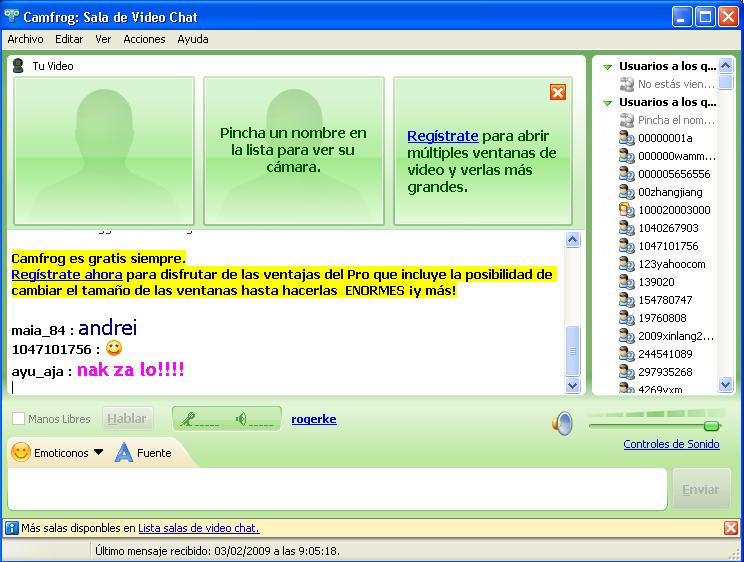Click the user icon next to 00000001a
Image resolution: width=744 pixels, height=562 pixels.
tap(626, 138)
